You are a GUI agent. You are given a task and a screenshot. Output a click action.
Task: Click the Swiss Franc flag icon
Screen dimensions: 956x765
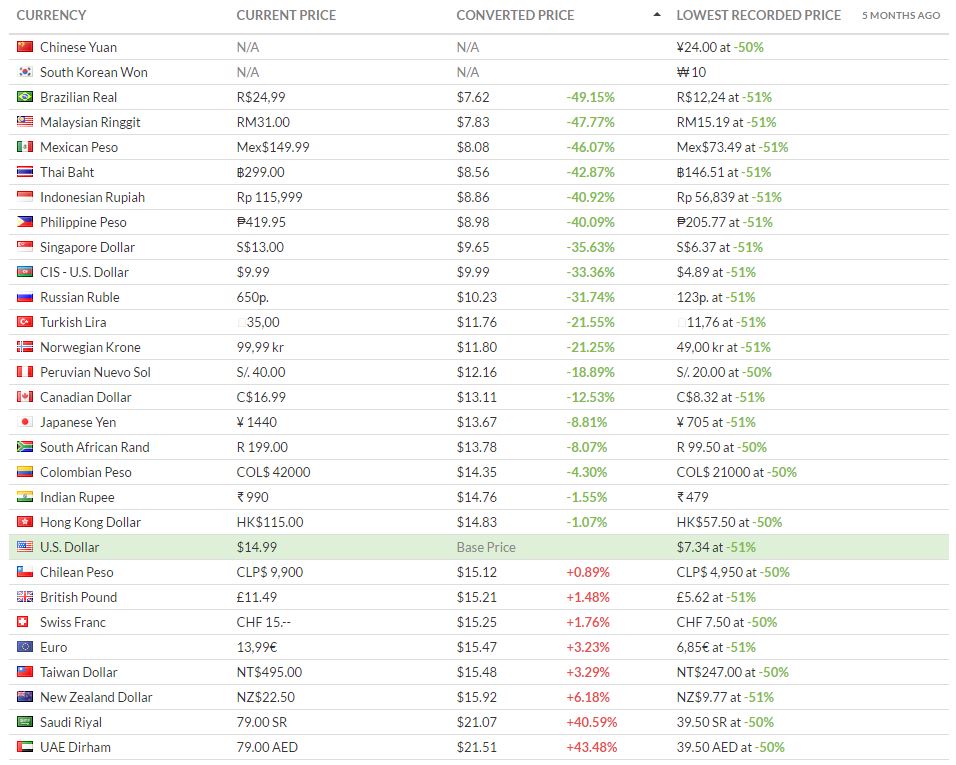[x=25, y=622]
